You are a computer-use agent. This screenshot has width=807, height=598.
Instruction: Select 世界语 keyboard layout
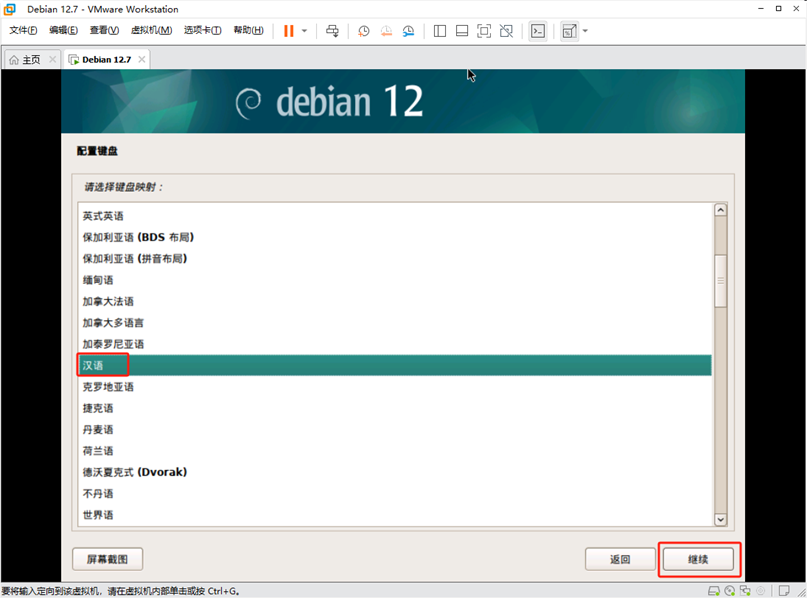click(395, 515)
